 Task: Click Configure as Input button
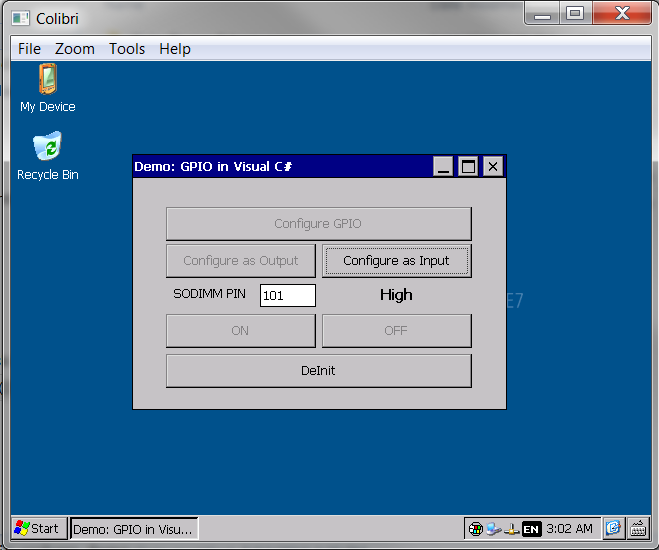pyautogui.click(x=397, y=261)
